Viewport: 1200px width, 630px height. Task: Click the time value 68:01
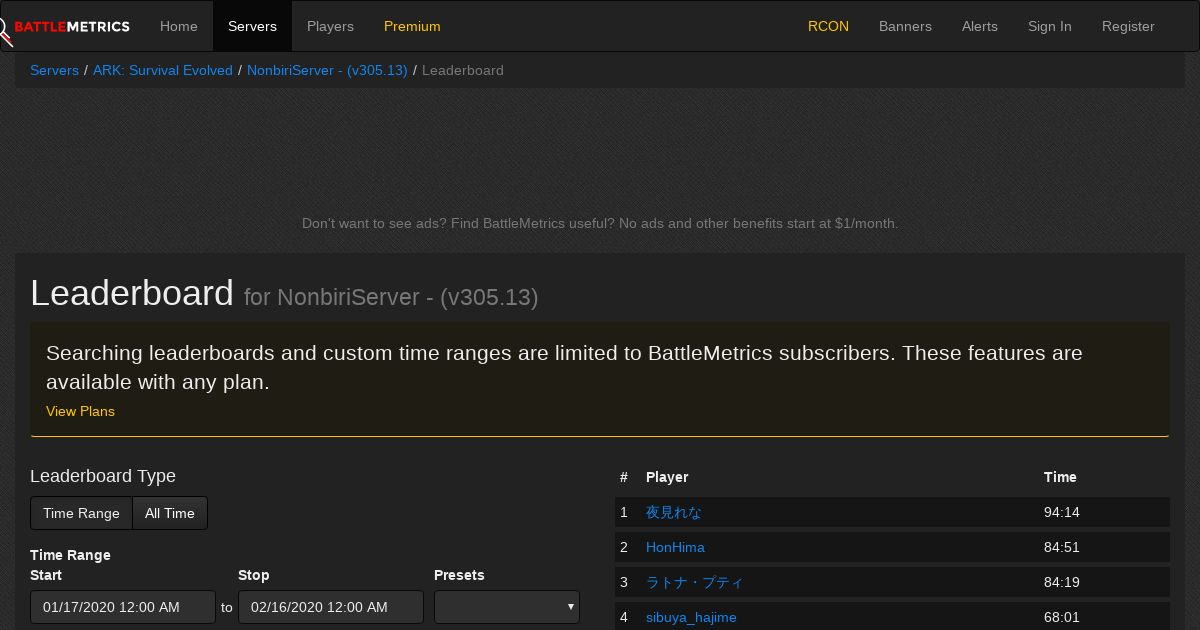[x=1062, y=617]
